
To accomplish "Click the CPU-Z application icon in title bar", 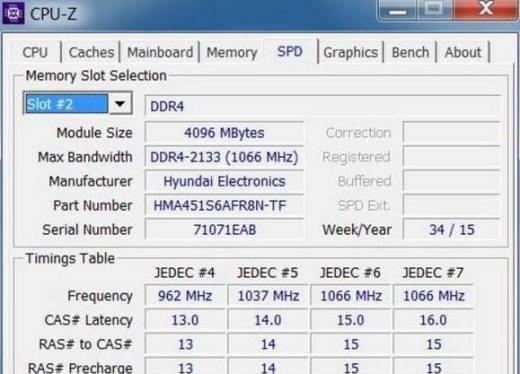I will click(13, 13).
